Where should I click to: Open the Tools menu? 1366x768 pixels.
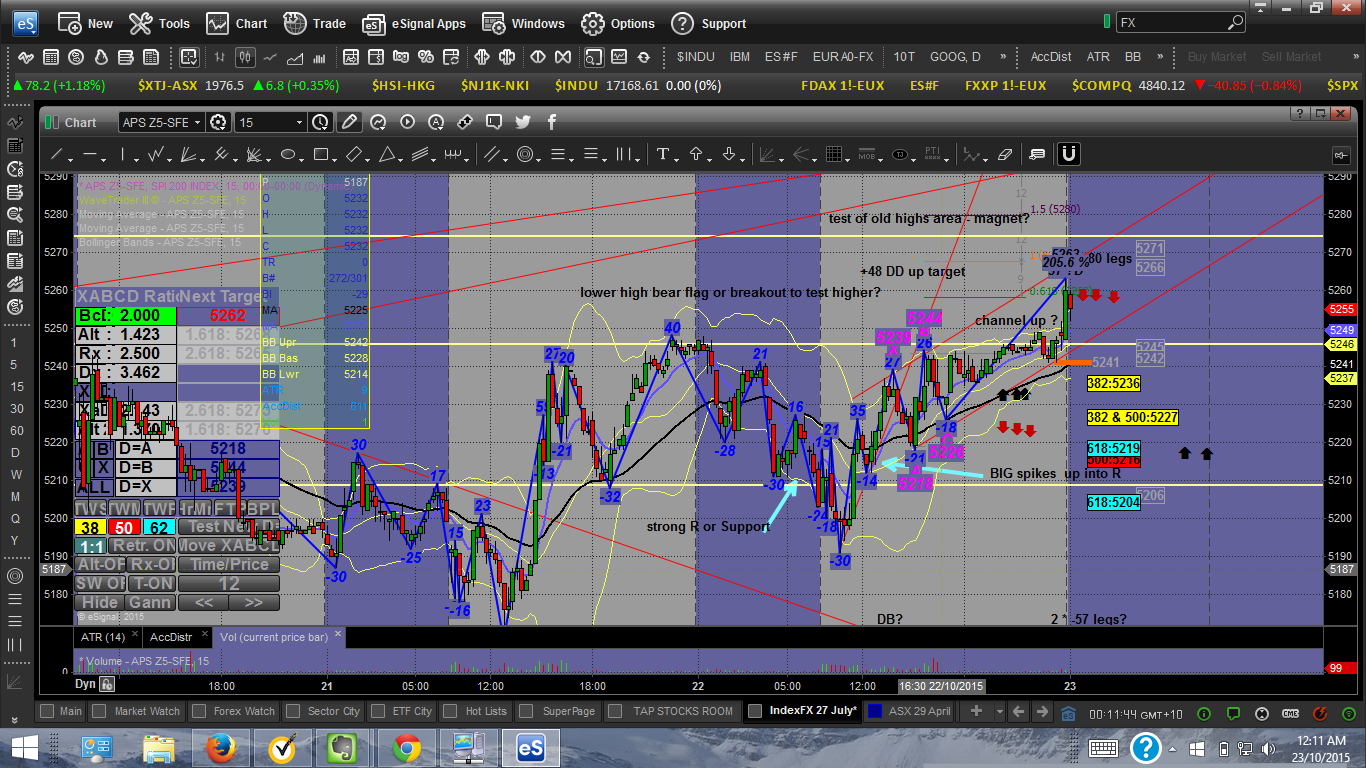point(159,23)
